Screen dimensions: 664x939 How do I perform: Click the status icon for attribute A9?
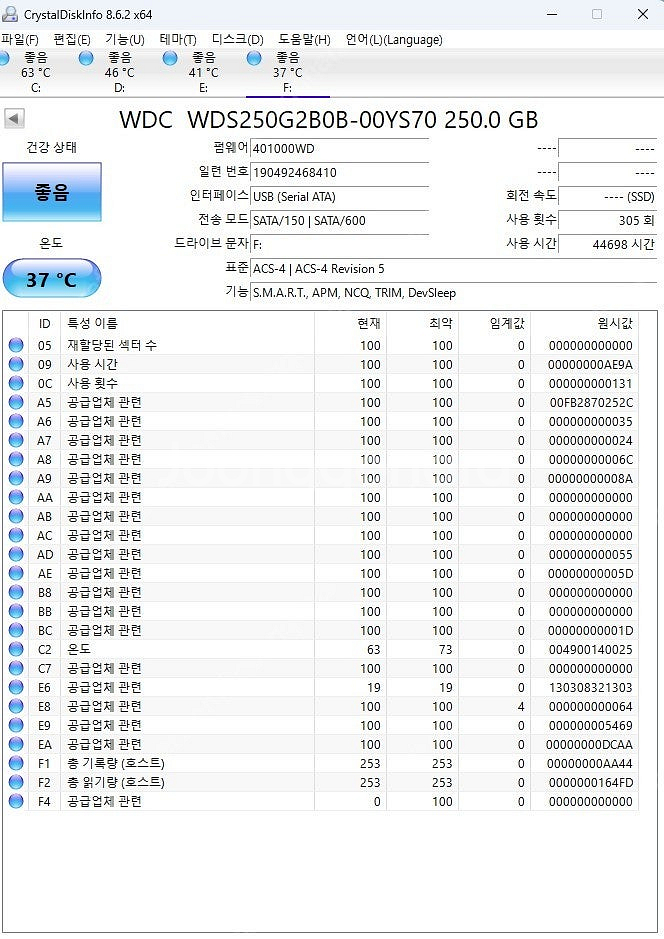coord(16,478)
